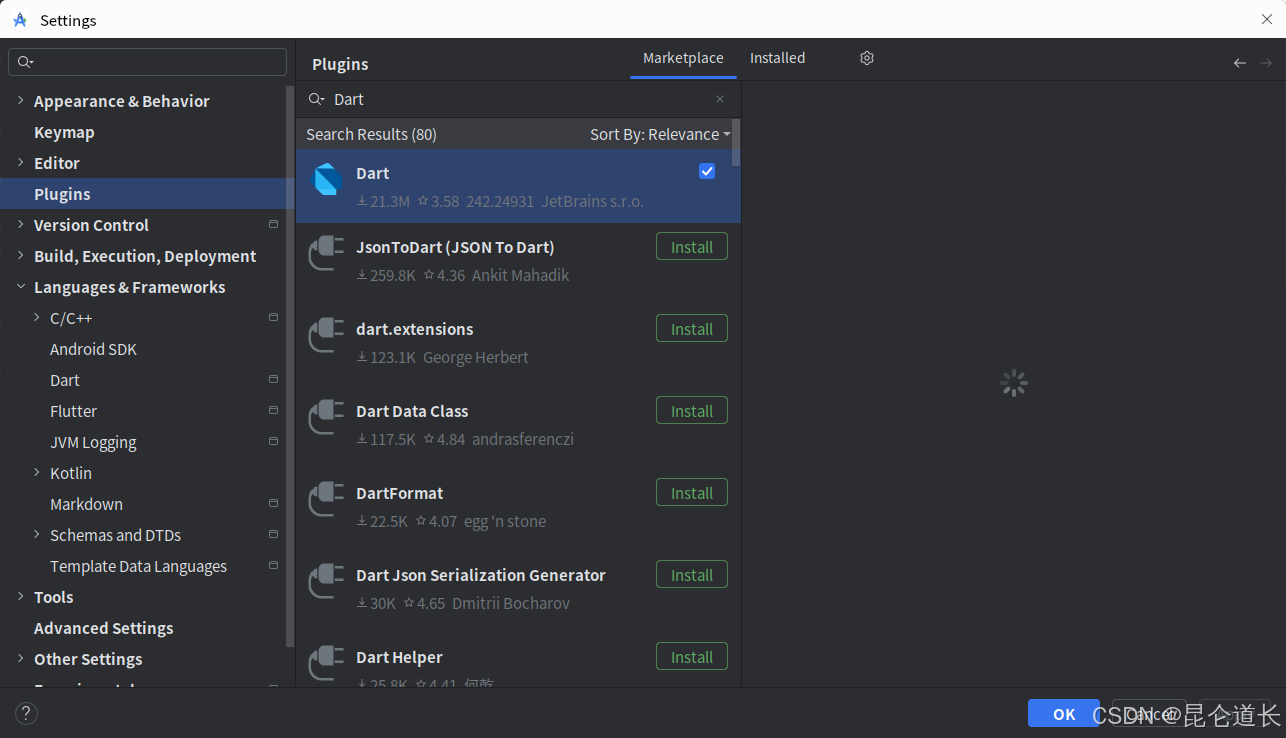Install the Dart Data Class plugin
The width and height of the screenshot is (1286, 738).
coord(692,411)
